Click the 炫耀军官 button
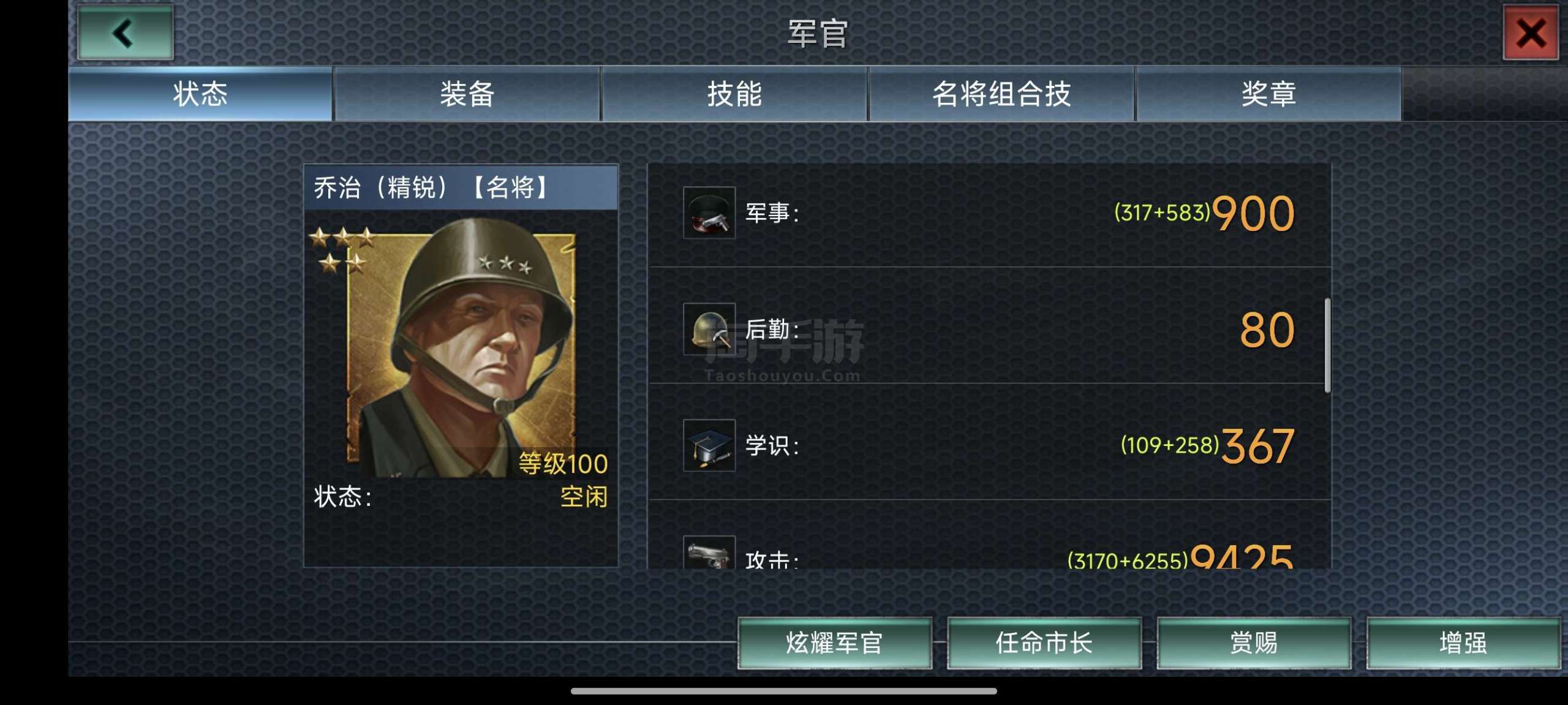Screen dimensions: 1568x705 (835, 643)
